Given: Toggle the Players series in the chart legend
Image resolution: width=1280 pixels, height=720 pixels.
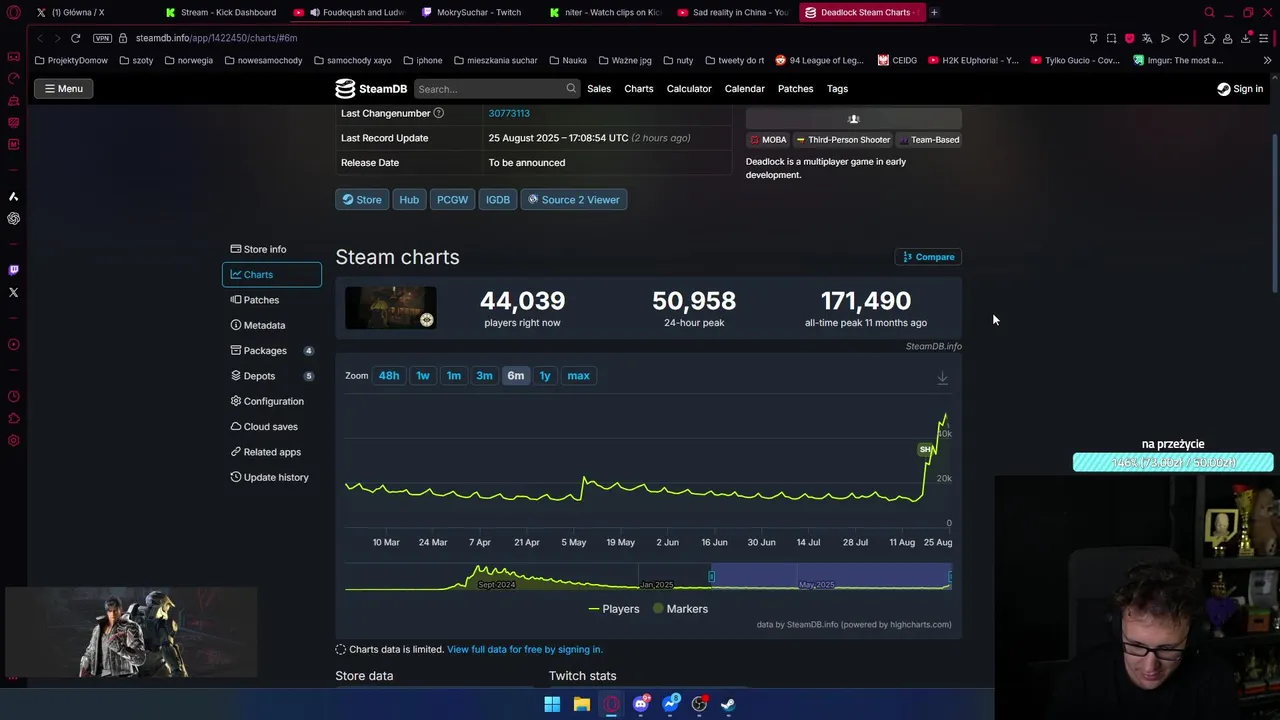Looking at the screenshot, I should click(614, 609).
